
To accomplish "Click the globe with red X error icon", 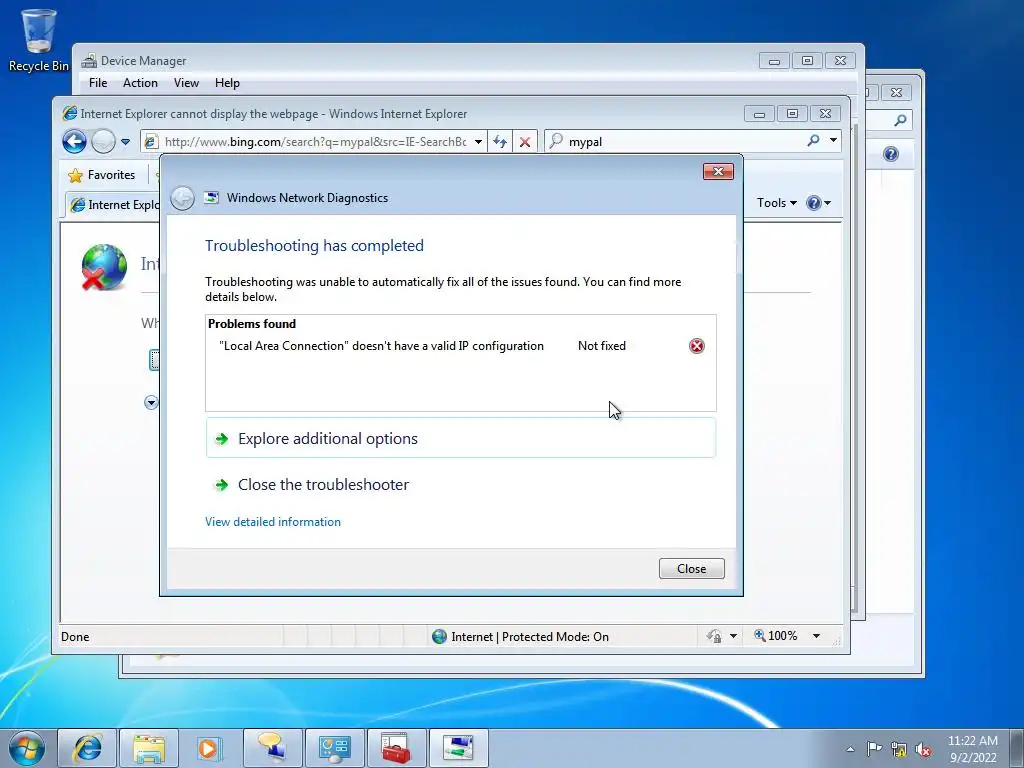I will (104, 267).
